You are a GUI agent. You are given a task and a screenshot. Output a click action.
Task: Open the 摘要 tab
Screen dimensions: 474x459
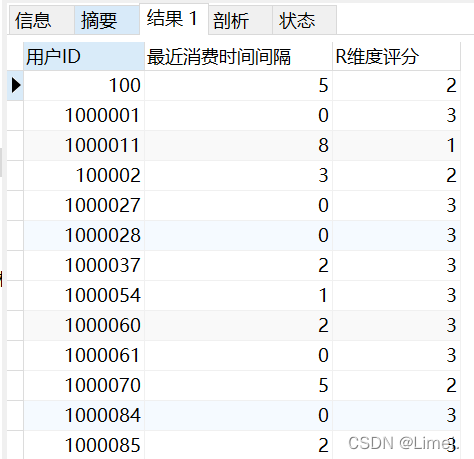[x=107, y=20]
